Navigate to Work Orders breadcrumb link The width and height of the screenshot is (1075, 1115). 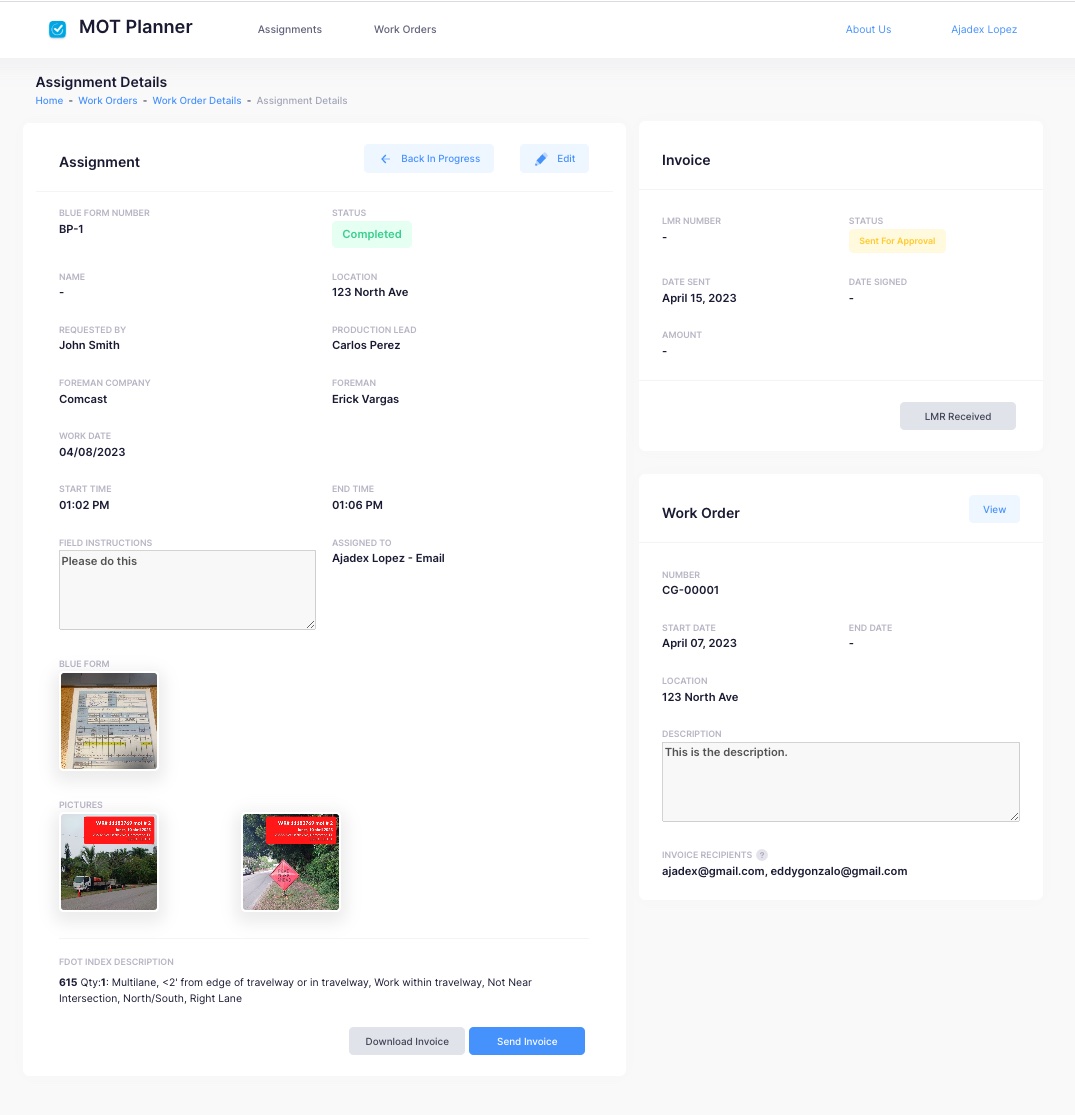[108, 101]
